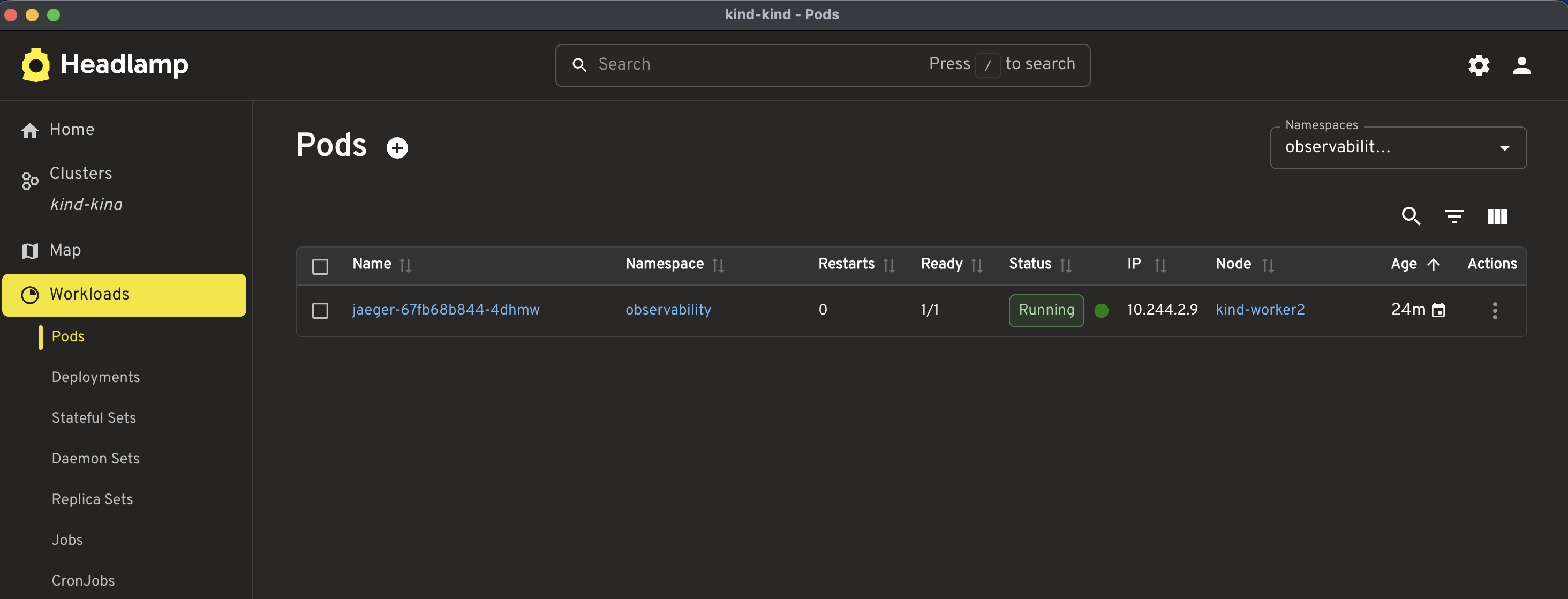Open the settings gear icon
Screen dimensions: 1568x599
coord(1478,65)
